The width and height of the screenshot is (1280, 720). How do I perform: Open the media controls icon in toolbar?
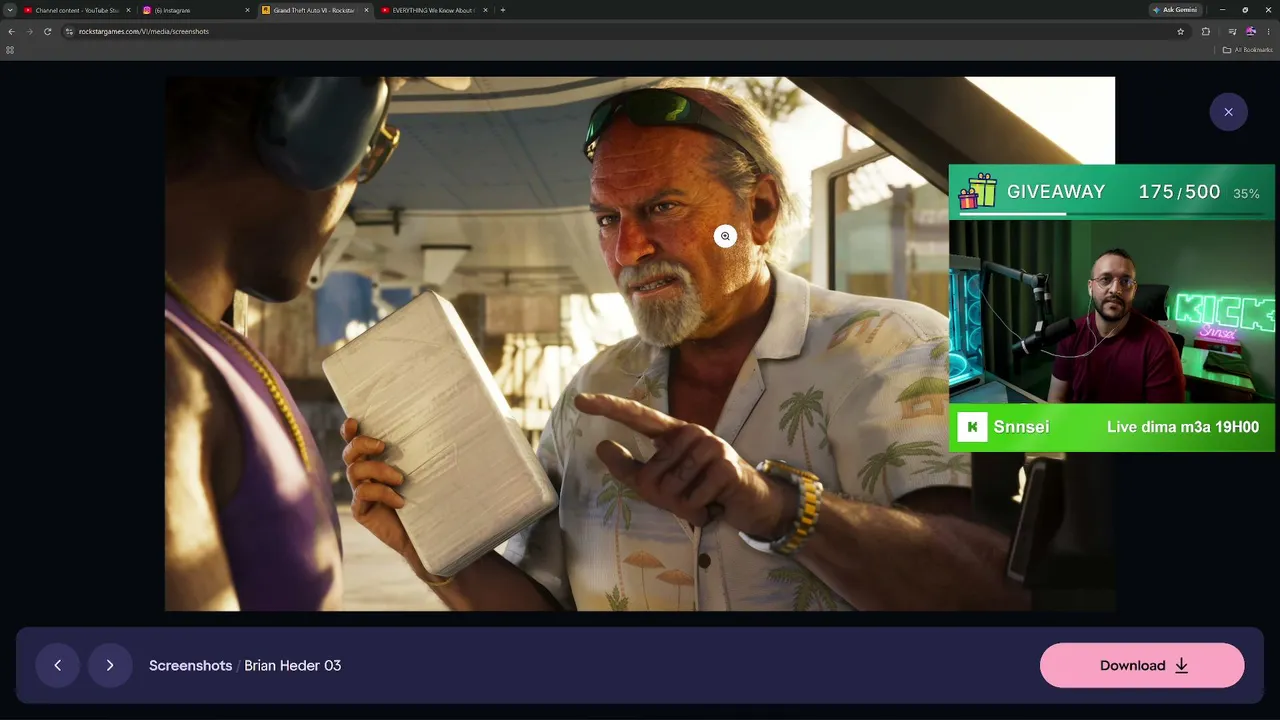1232,31
